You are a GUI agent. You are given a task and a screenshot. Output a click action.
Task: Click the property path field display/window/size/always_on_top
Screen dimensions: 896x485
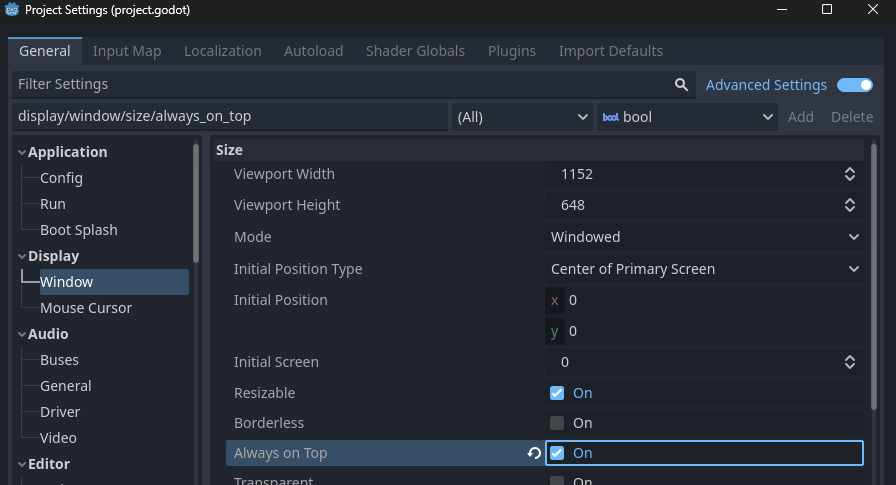tap(230, 117)
